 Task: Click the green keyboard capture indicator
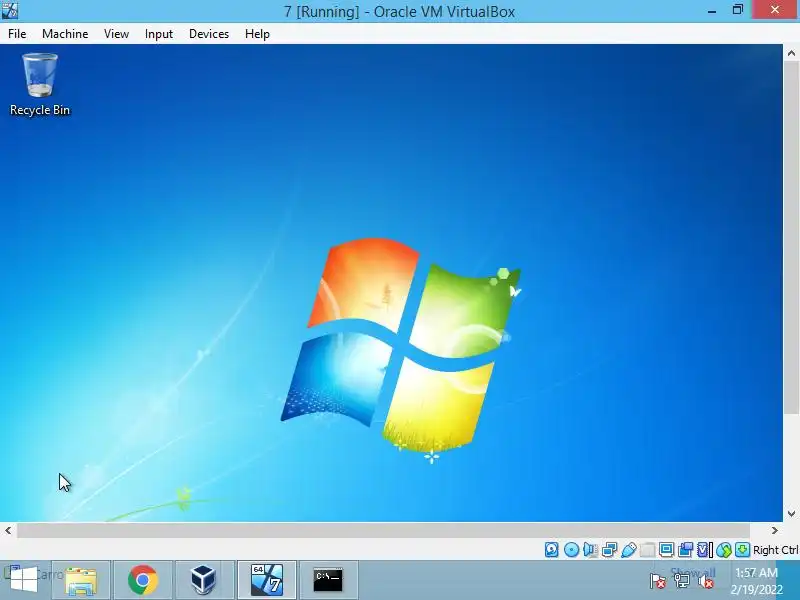(x=742, y=549)
